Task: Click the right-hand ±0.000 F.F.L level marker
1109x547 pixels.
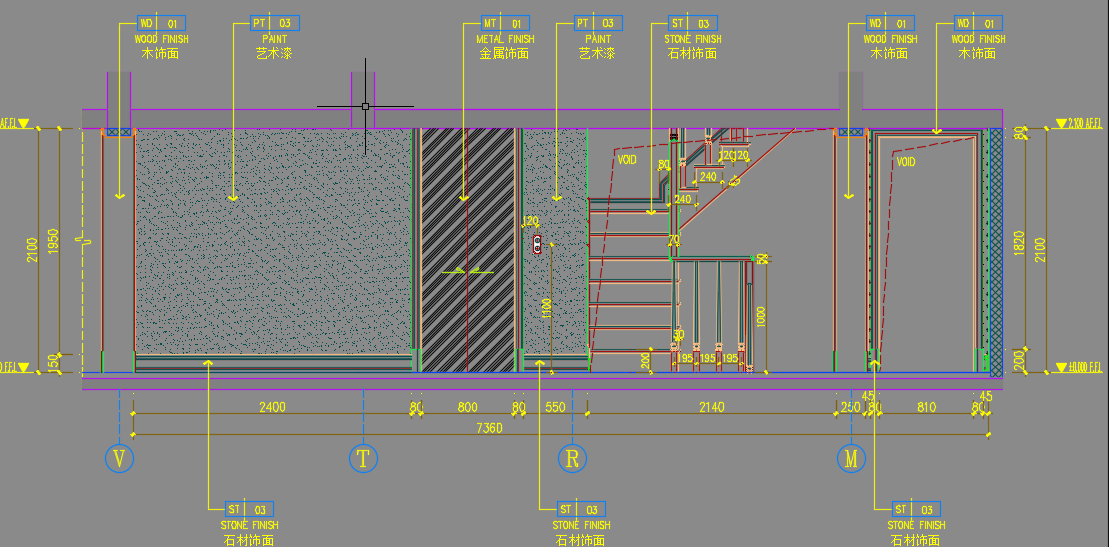Action: click(1079, 367)
